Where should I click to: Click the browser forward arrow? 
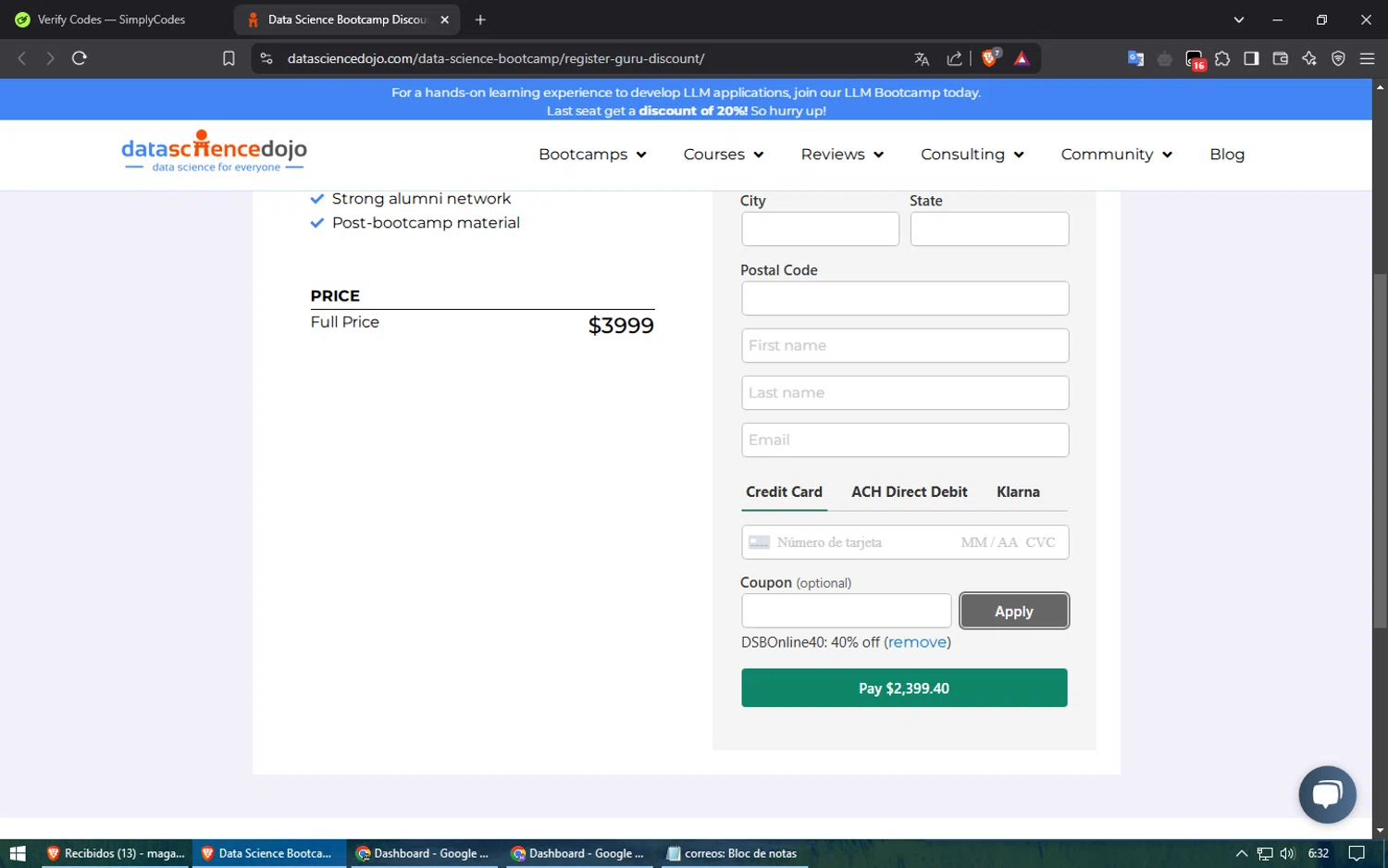coord(50,58)
